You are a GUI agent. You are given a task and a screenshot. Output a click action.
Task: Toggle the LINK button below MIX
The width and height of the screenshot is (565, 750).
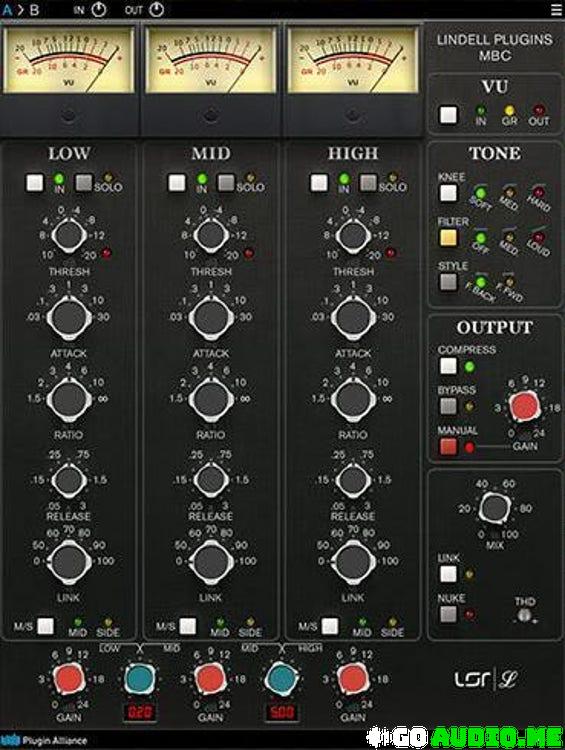point(448,574)
